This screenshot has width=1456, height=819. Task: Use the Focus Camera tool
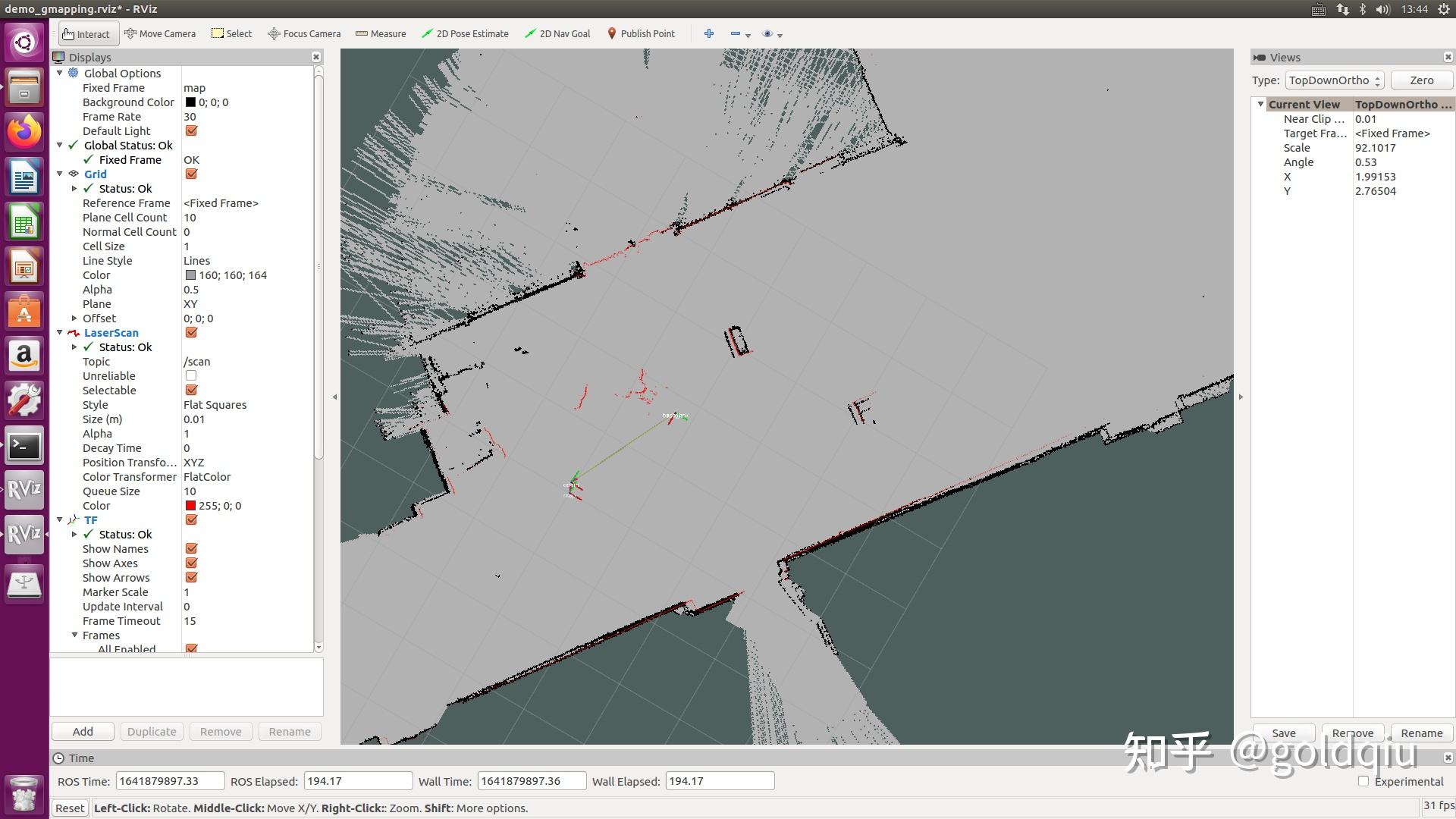pos(303,33)
